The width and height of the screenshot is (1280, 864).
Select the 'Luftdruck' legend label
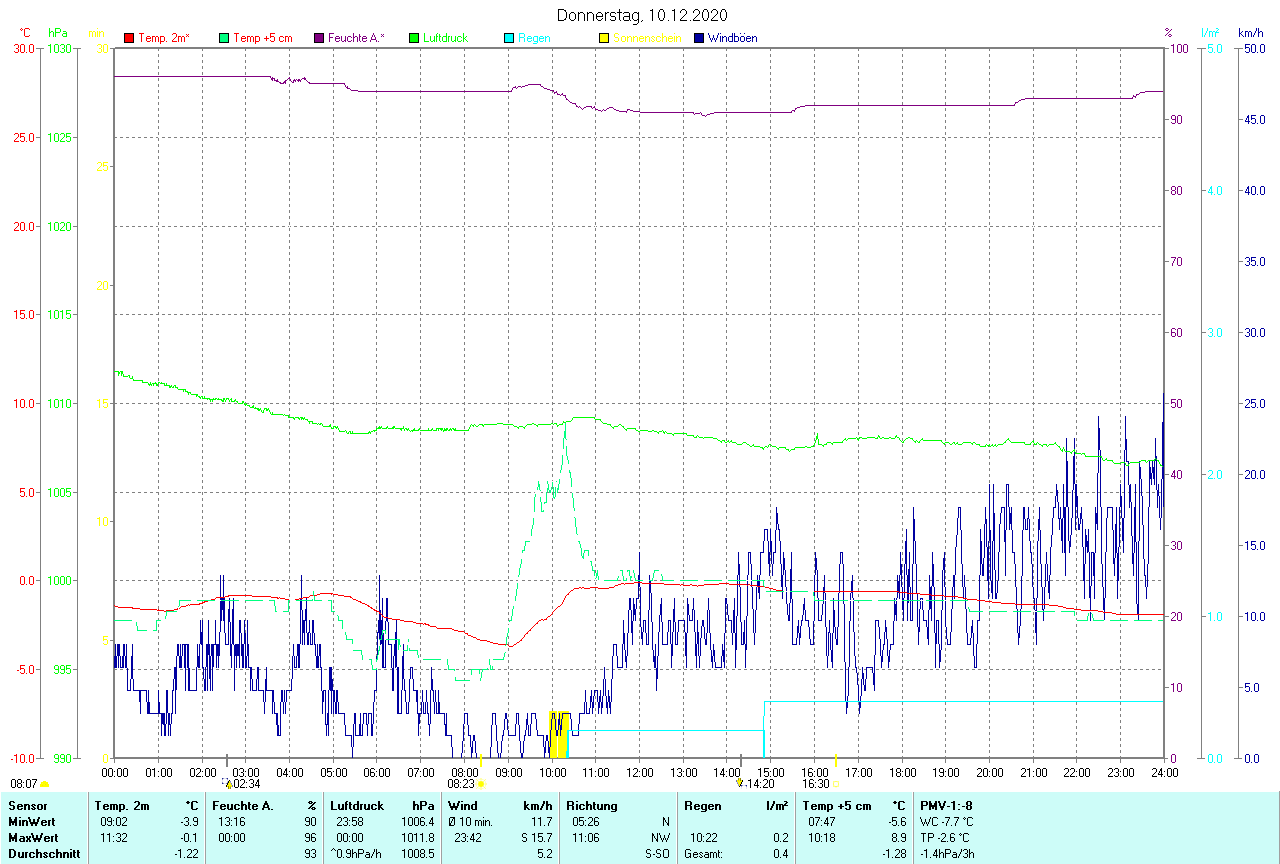(445, 38)
